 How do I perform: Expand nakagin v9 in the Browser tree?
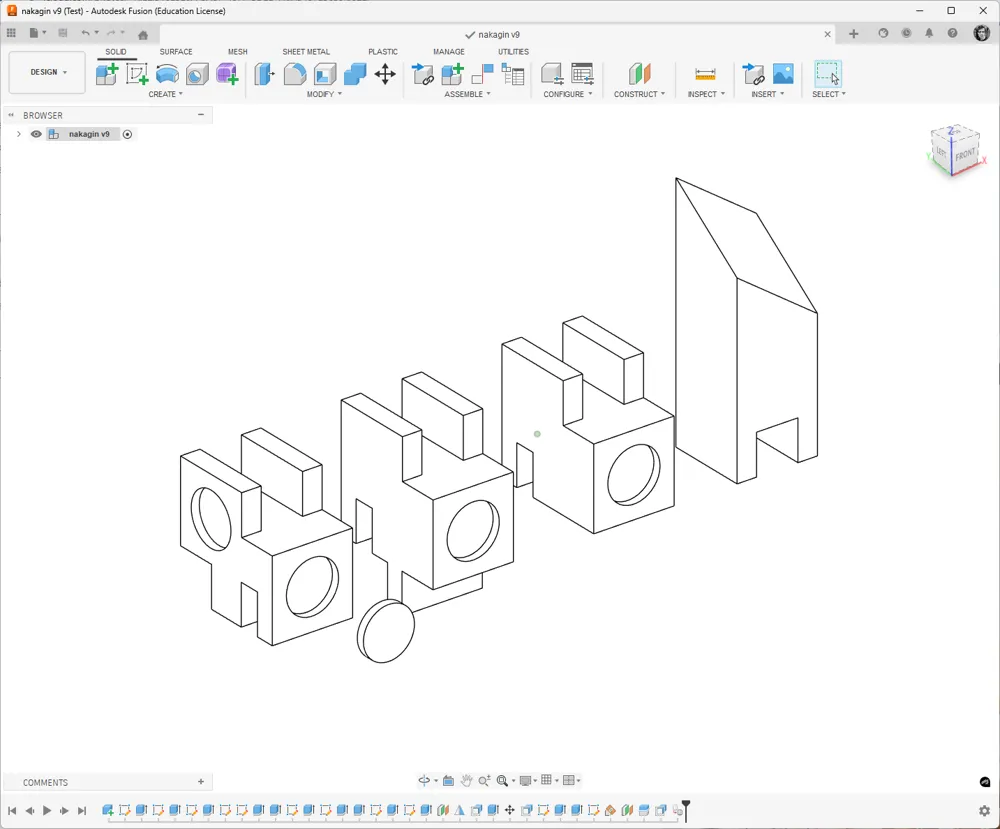pos(18,133)
